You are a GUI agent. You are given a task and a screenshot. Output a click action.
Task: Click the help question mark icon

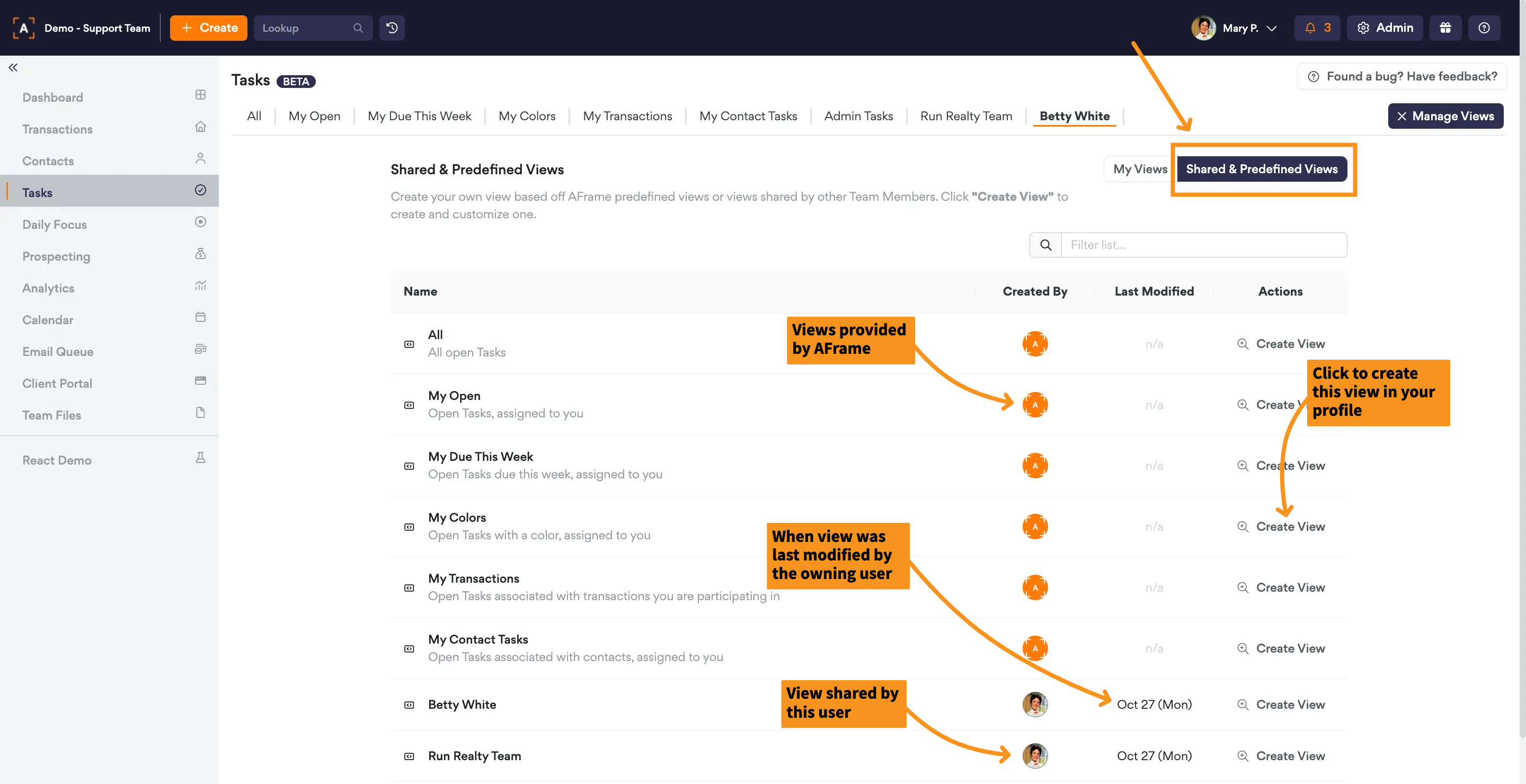pos(1484,28)
